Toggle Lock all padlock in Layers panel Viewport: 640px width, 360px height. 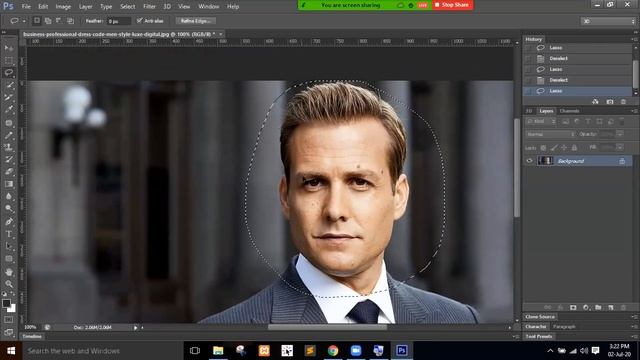tap(574, 148)
